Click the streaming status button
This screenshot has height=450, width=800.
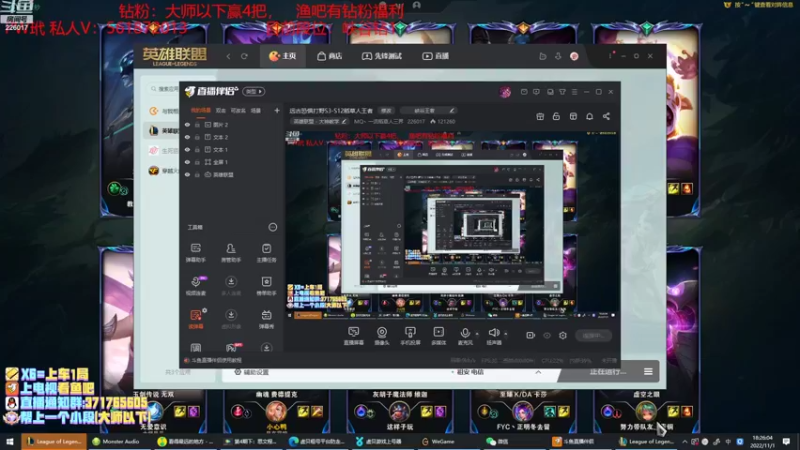tap(592, 335)
